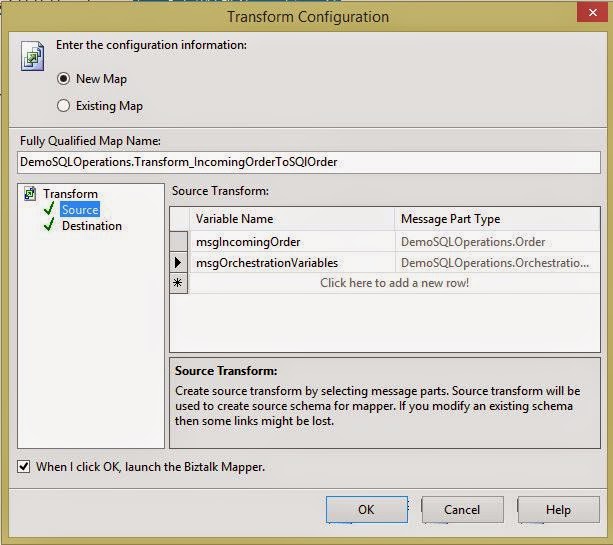Click the green checkmark beside Source

pos(49,209)
